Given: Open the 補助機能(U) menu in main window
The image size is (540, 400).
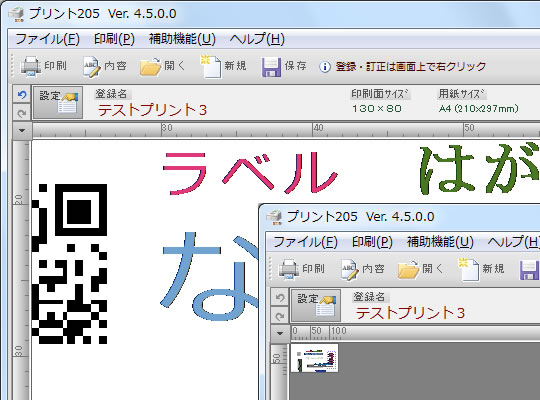Looking at the screenshot, I should tap(182, 39).
